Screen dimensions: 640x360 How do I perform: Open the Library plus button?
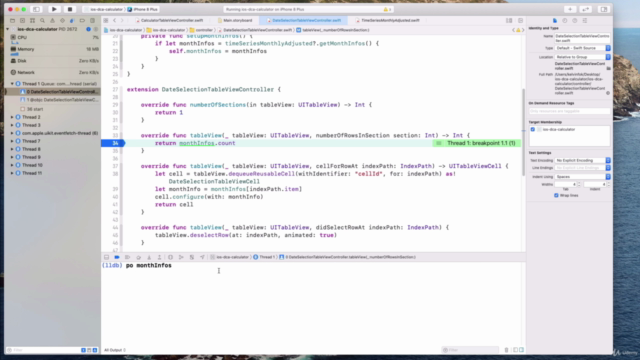pyautogui.click(x=570, y=9)
